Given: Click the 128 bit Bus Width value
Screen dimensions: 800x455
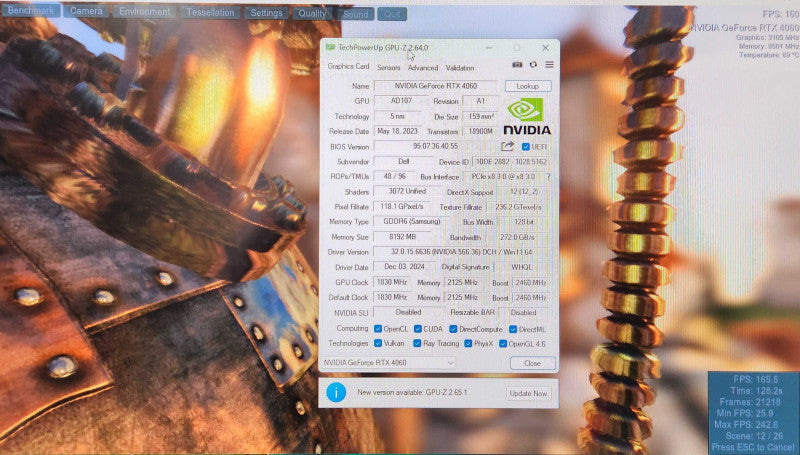Looking at the screenshot, I should coord(523,222).
